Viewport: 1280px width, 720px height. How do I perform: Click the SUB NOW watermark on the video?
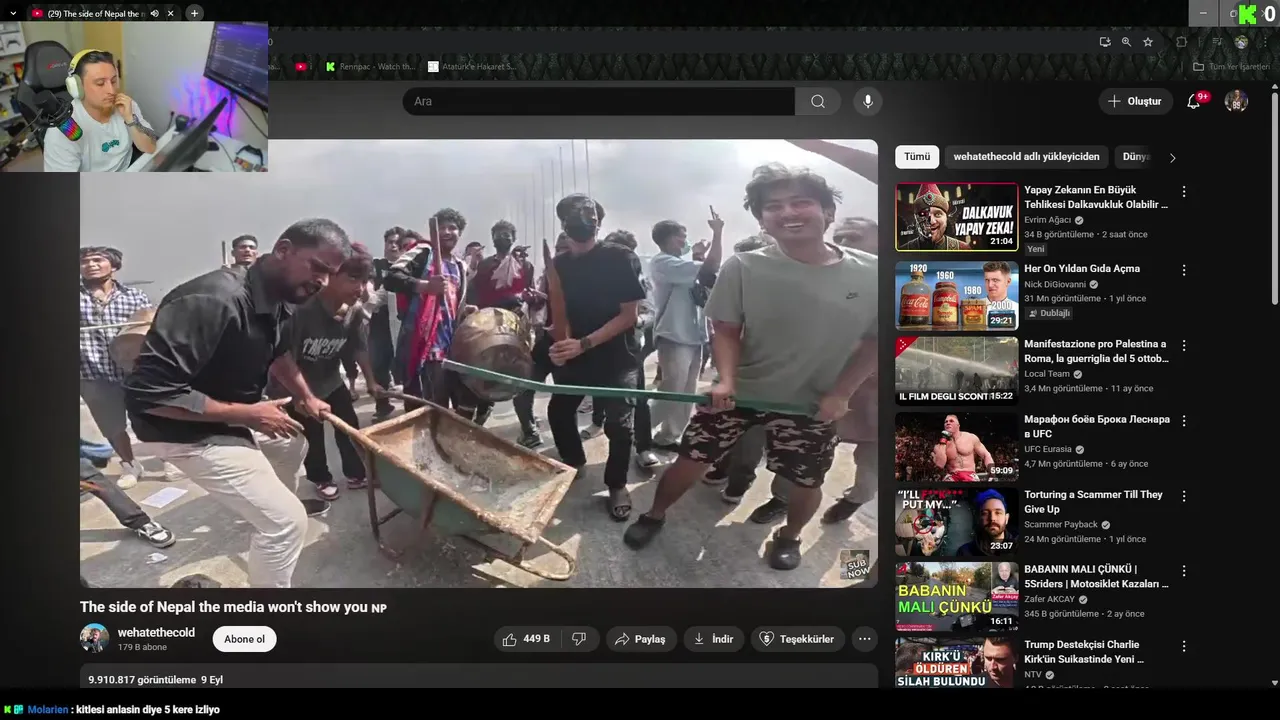(854, 565)
